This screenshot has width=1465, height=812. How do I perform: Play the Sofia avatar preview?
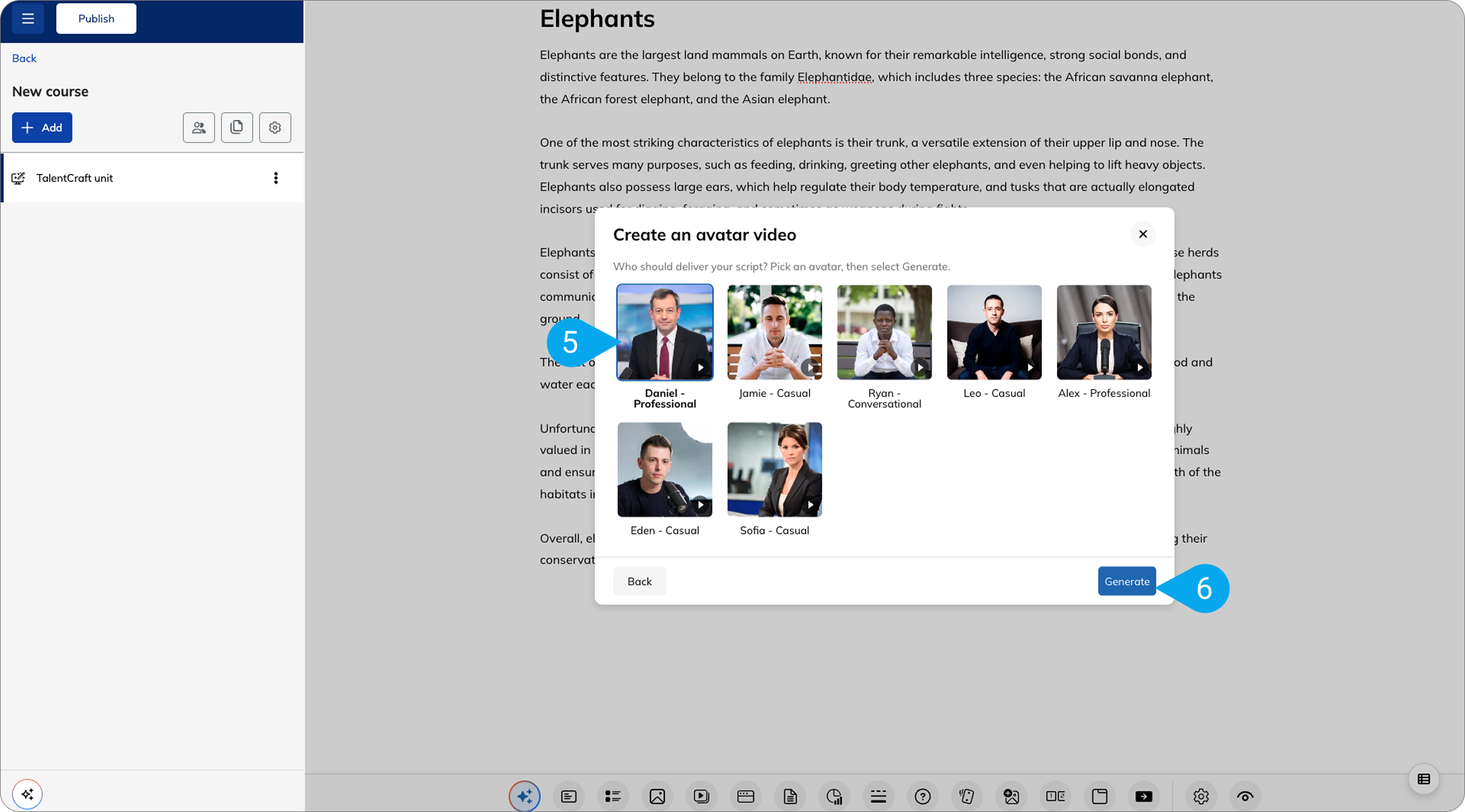coord(810,505)
